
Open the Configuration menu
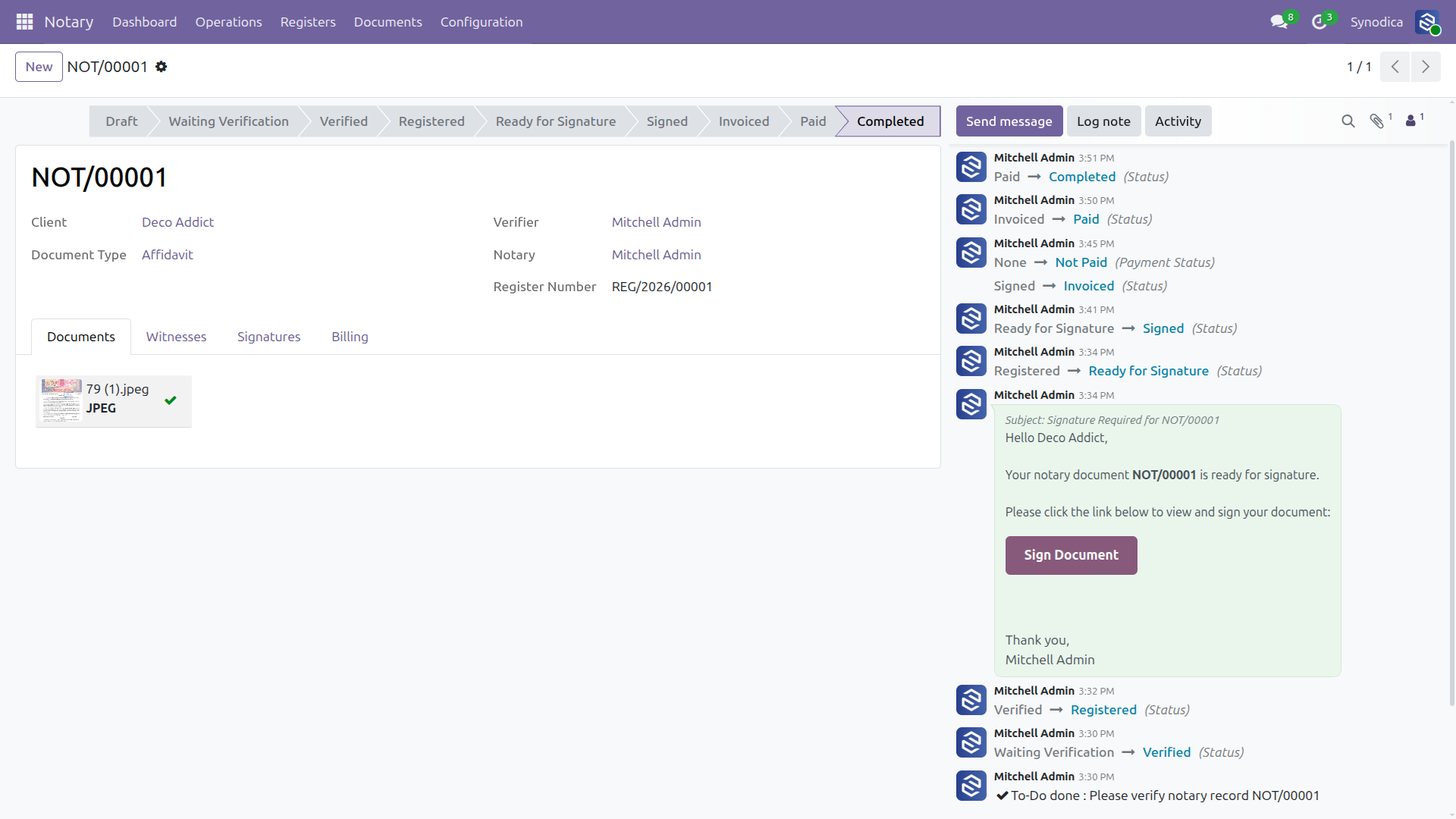point(482,22)
